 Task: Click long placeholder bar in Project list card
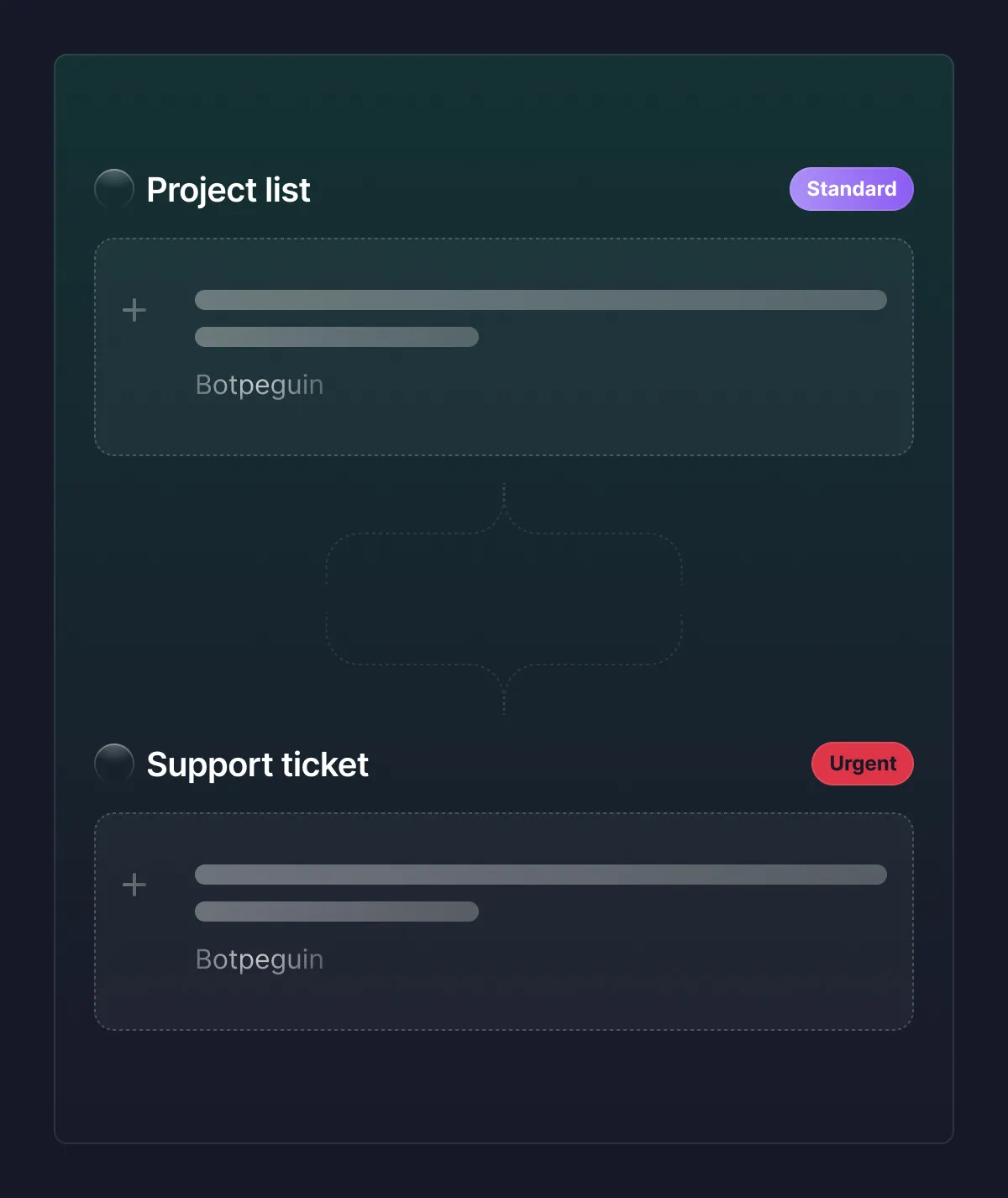click(540, 300)
